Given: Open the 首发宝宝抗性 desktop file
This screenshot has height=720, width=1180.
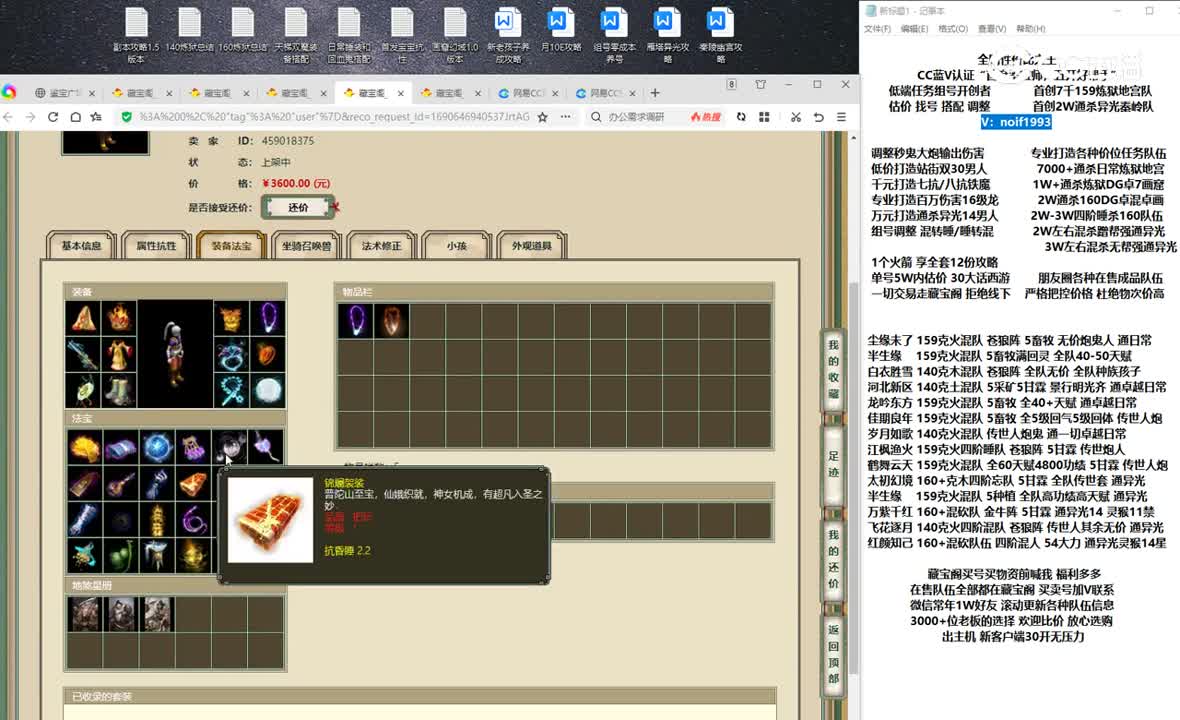Looking at the screenshot, I should (402, 35).
